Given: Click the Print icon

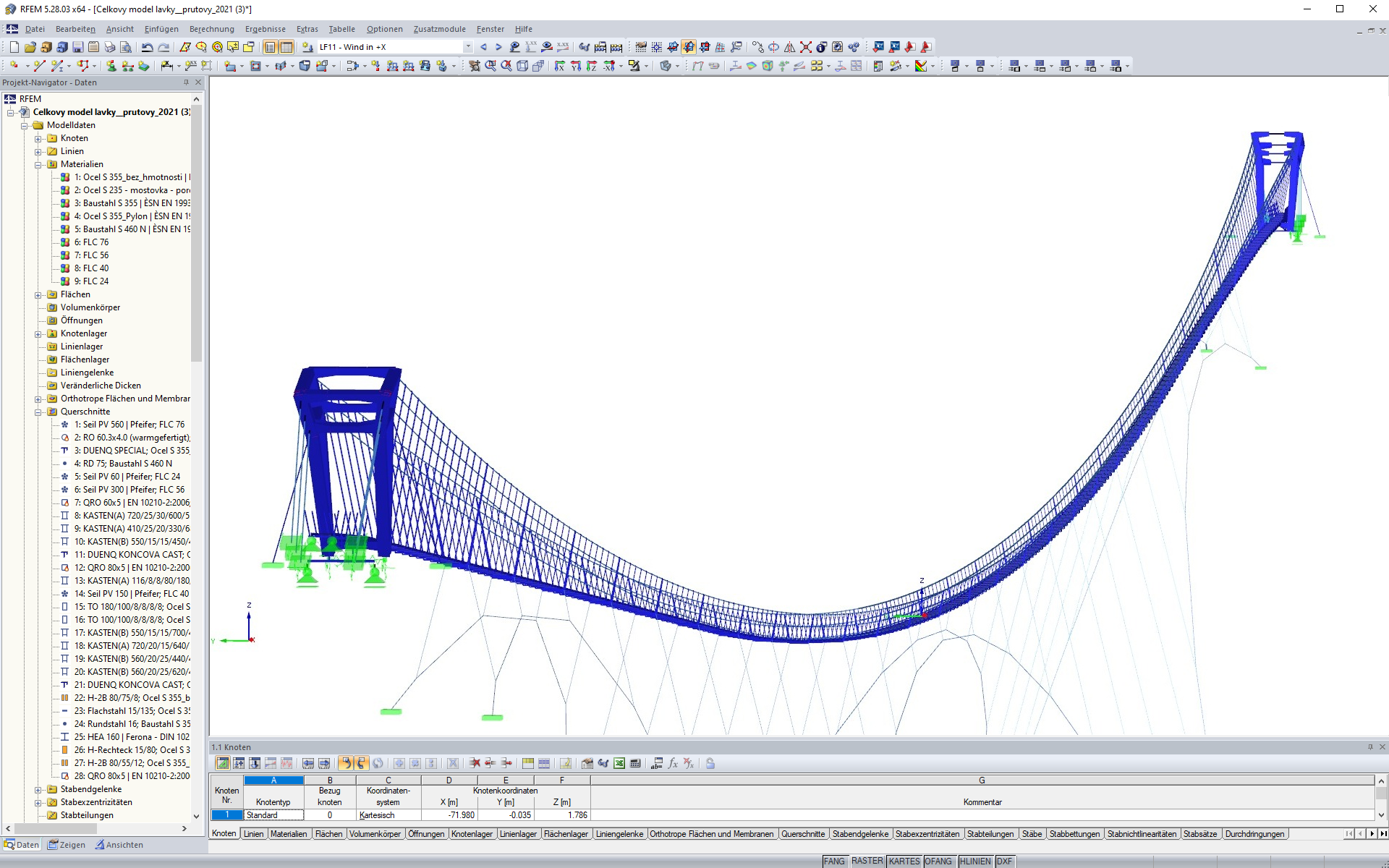Looking at the screenshot, I should (x=109, y=47).
